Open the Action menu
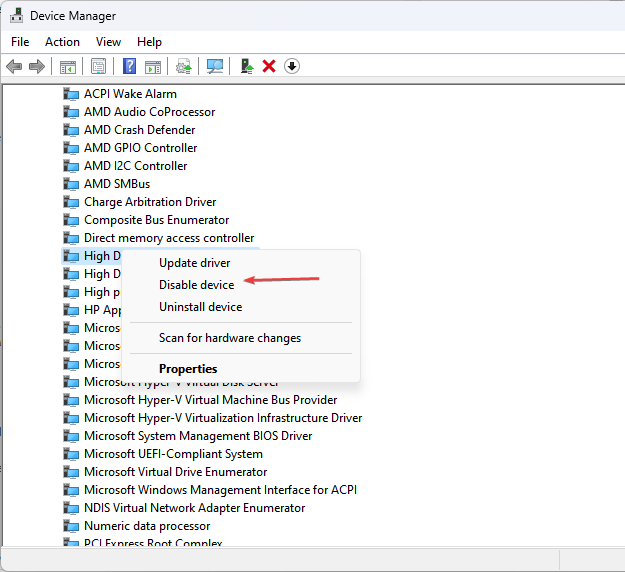This screenshot has width=625, height=572. pos(62,42)
